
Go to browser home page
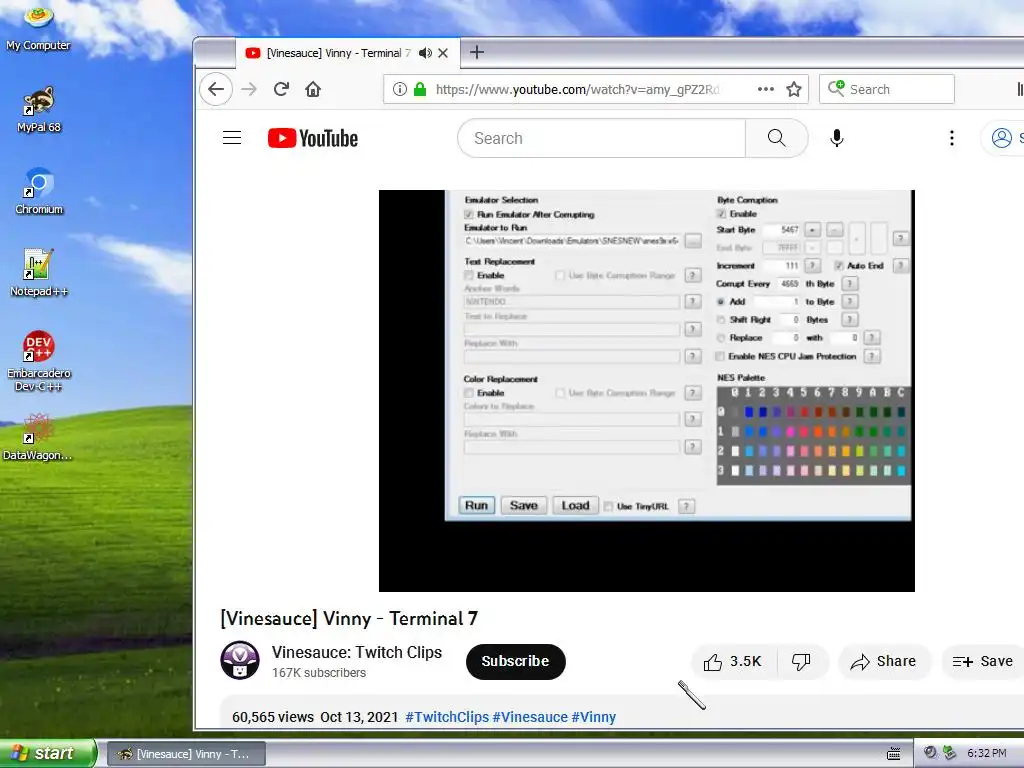point(313,89)
